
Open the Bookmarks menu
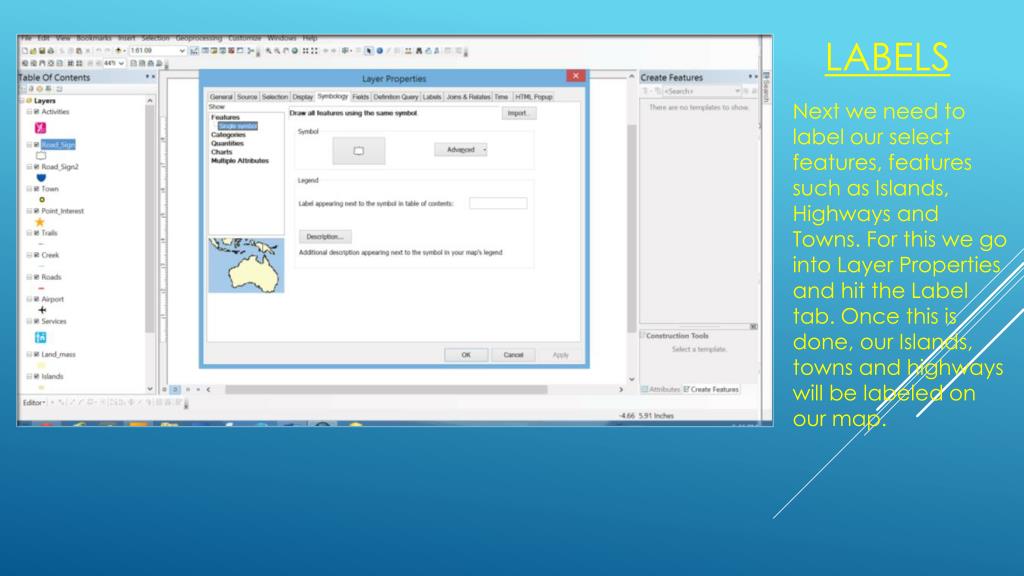(x=94, y=39)
